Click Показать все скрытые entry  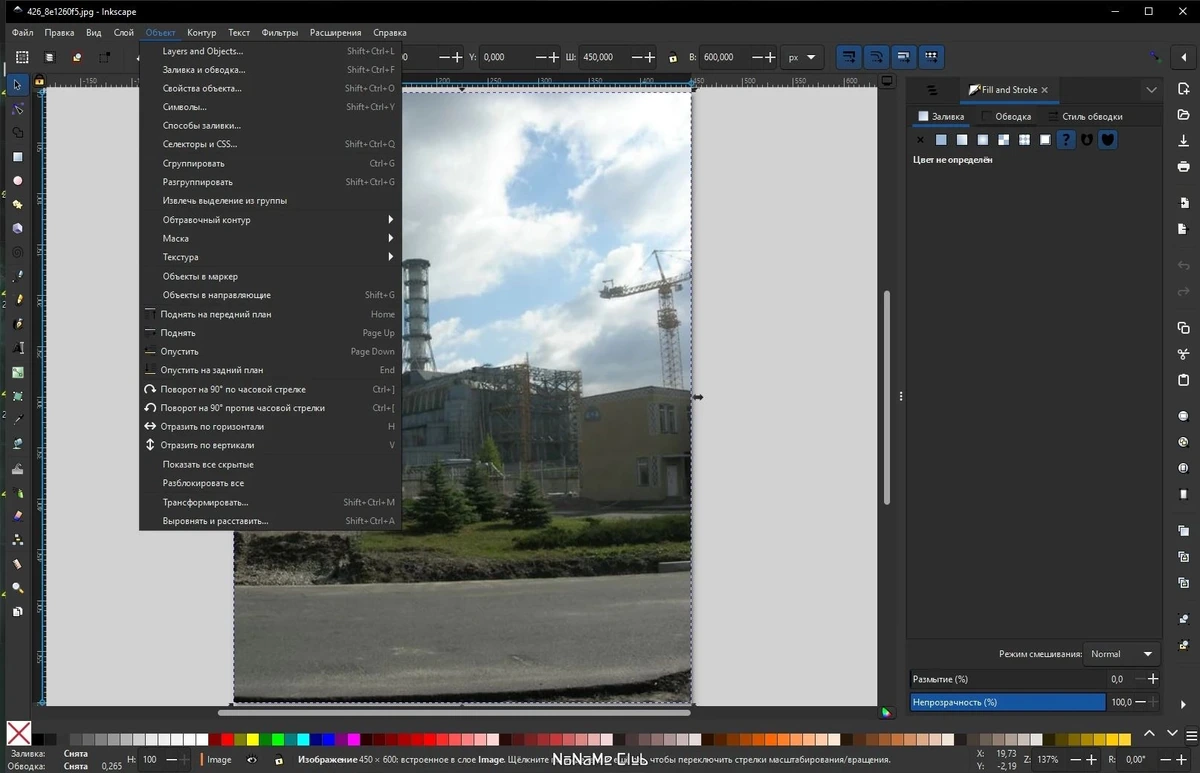270,464
